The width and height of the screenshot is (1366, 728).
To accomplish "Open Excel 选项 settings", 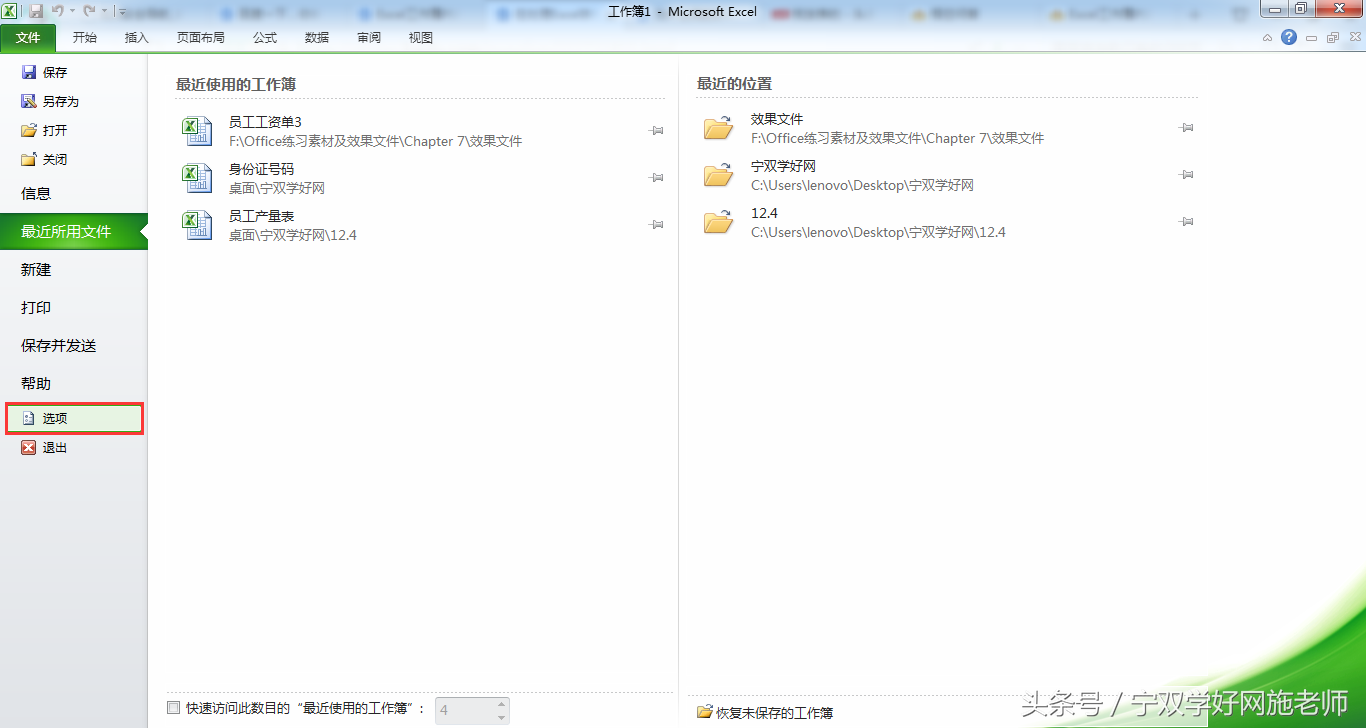I will 74,419.
